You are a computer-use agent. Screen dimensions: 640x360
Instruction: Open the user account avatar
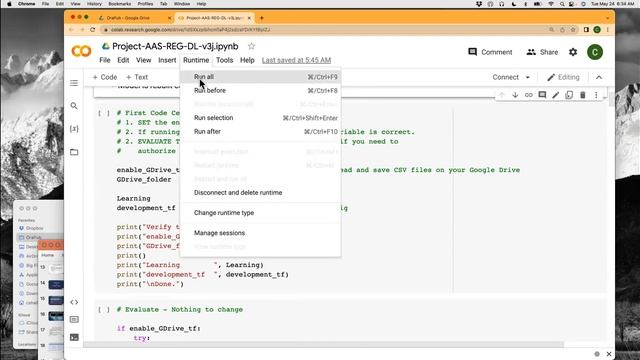click(x=595, y=52)
